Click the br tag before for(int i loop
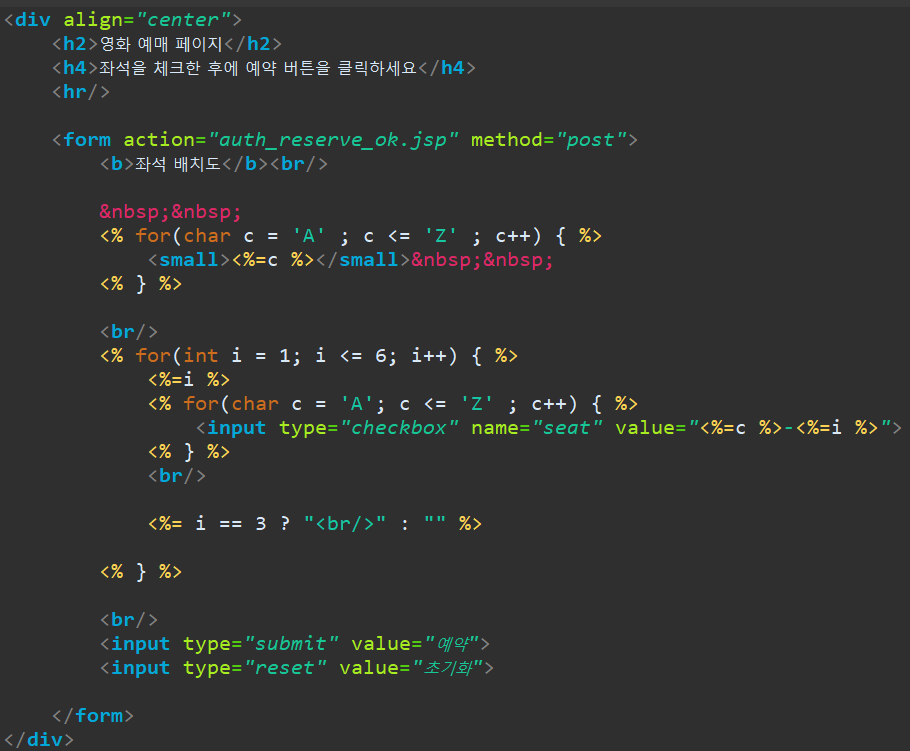 click(x=129, y=332)
